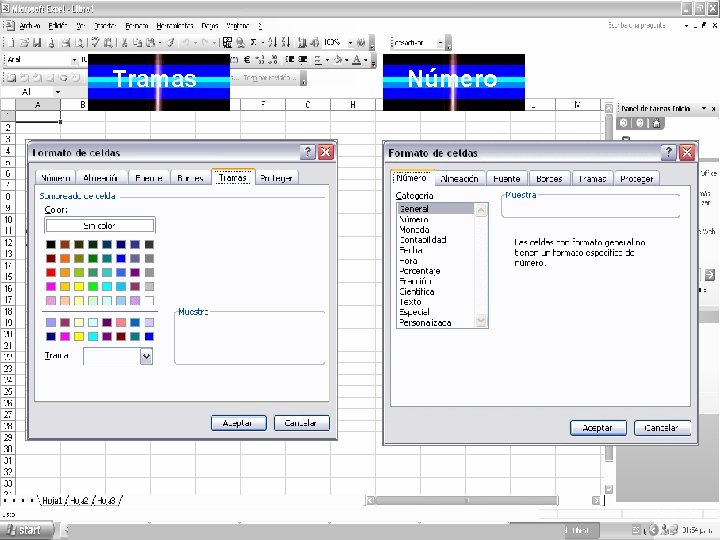Open the task pane title dropdown arrow
720x540 pixels.
coord(703,108)
